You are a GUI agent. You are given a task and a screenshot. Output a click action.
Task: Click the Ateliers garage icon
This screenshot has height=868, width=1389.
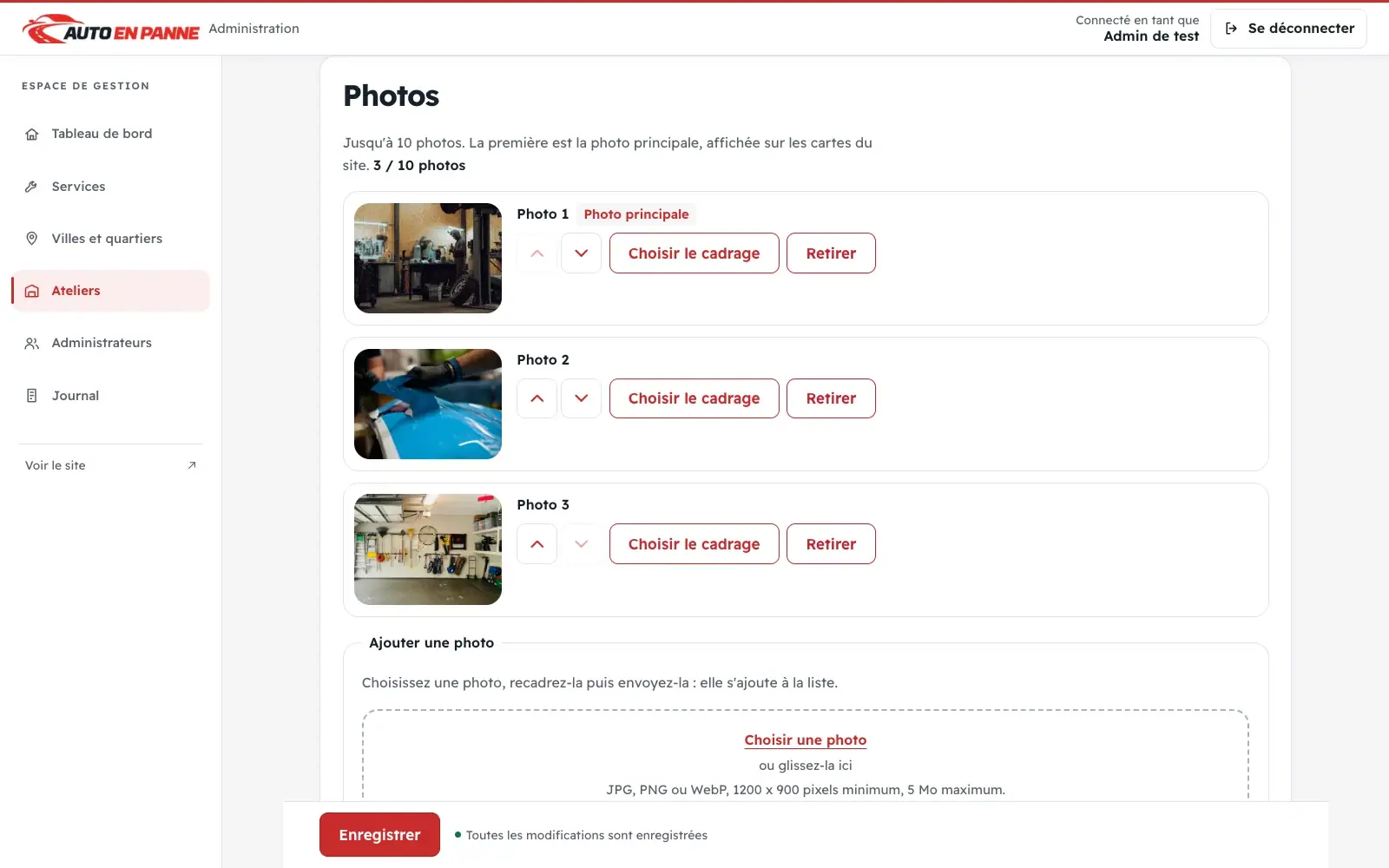(x=32, y=291)
